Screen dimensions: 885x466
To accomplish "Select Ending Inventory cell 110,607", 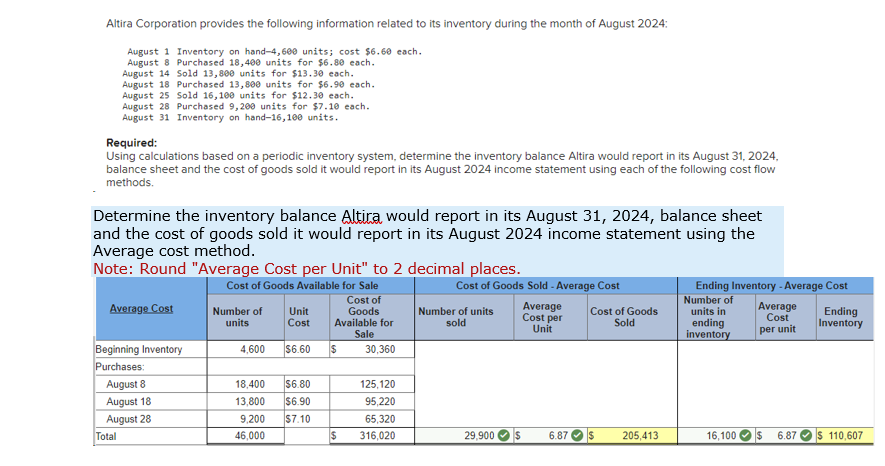I will (x=845, y=436).
